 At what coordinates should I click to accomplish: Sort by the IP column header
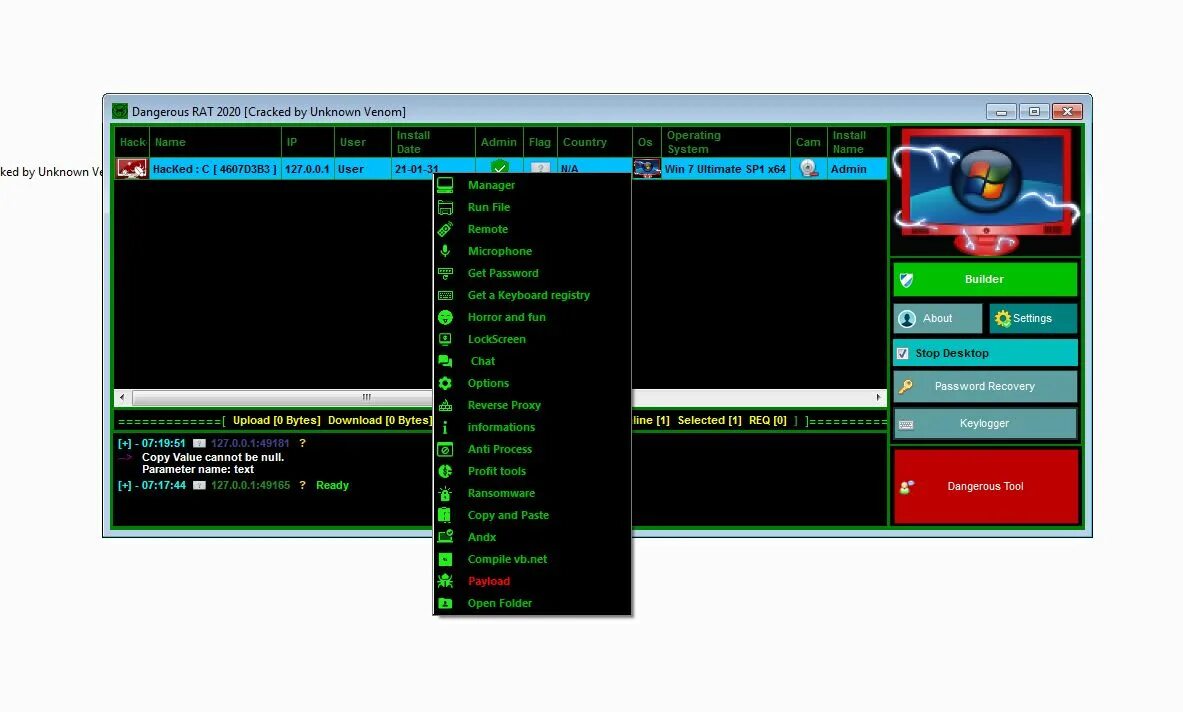click(x=308, y=142)
